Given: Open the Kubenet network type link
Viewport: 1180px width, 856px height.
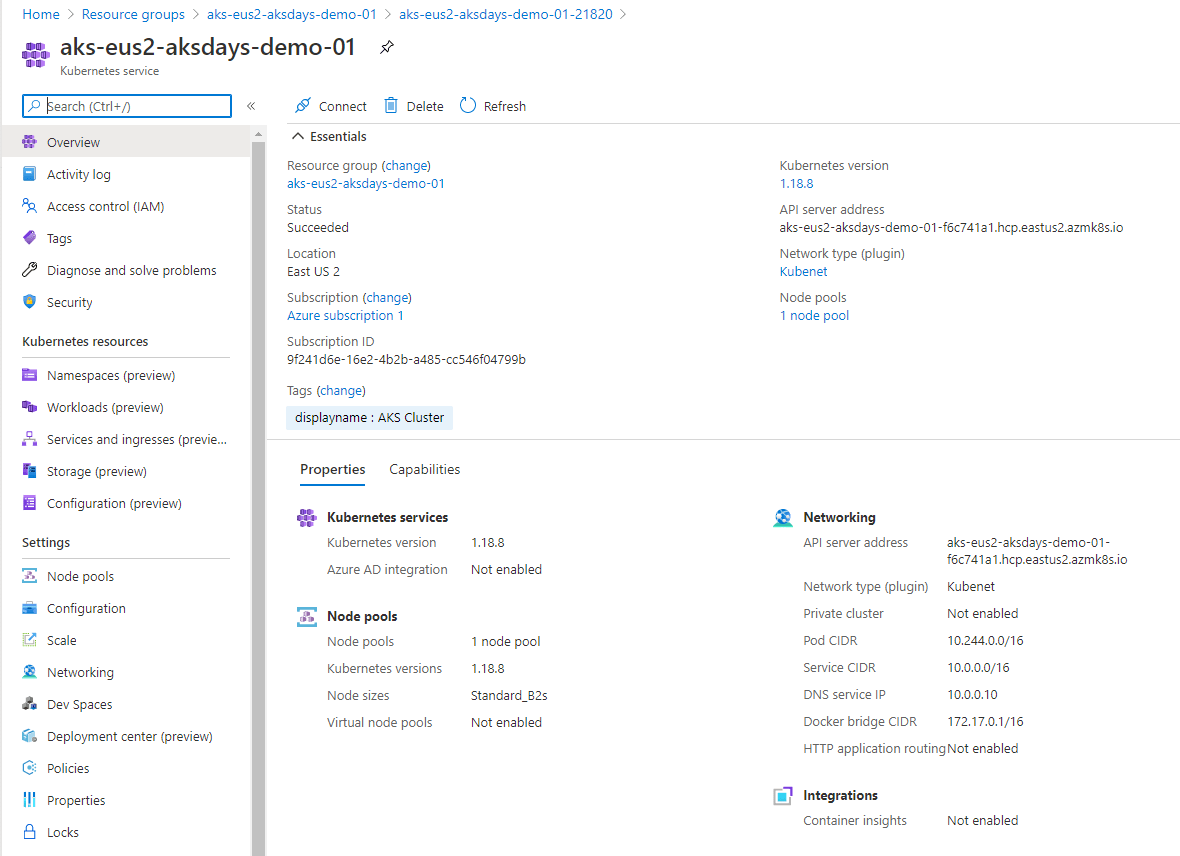Looking at the screenshot, I should [803, 272].
